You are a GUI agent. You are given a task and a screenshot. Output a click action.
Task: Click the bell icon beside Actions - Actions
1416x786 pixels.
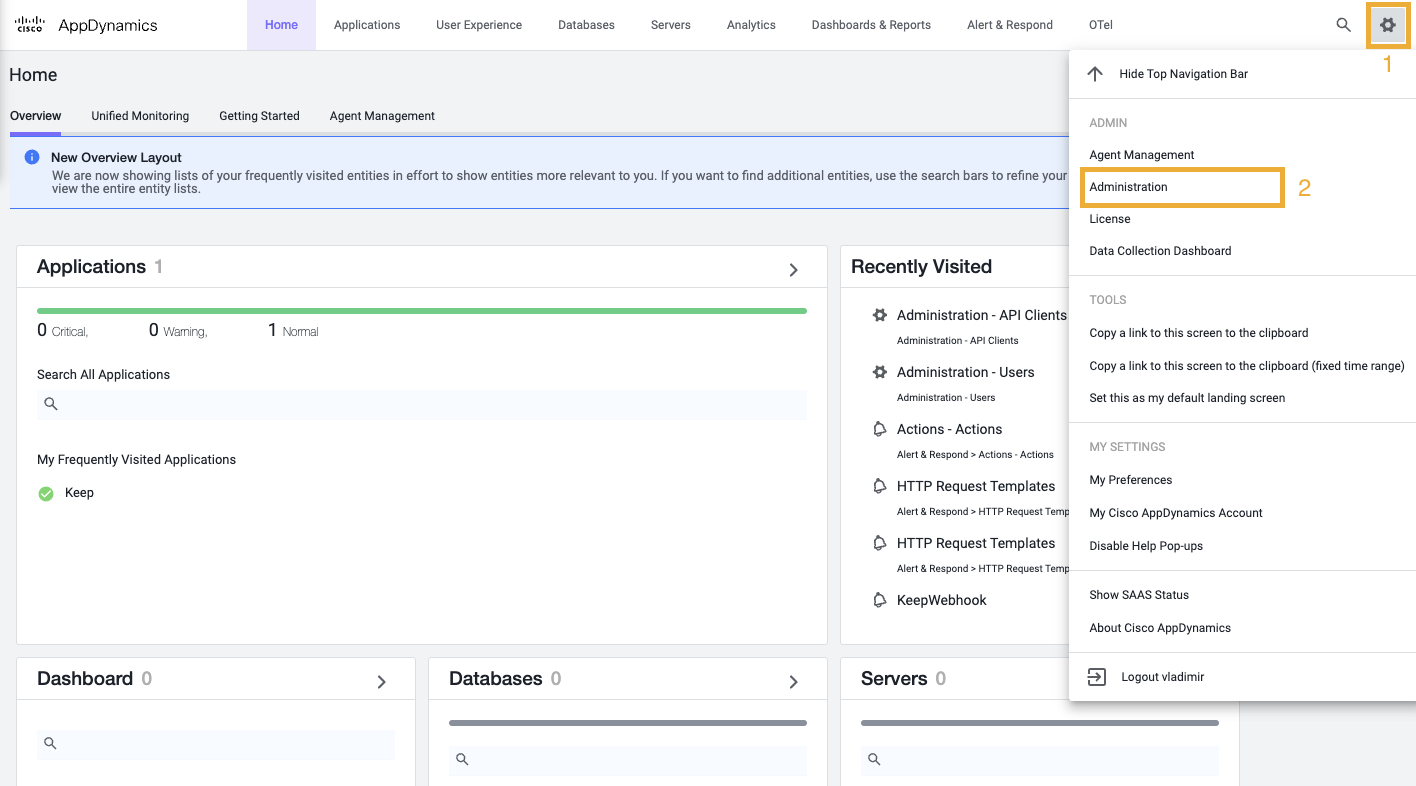click(x=880, y=429)
